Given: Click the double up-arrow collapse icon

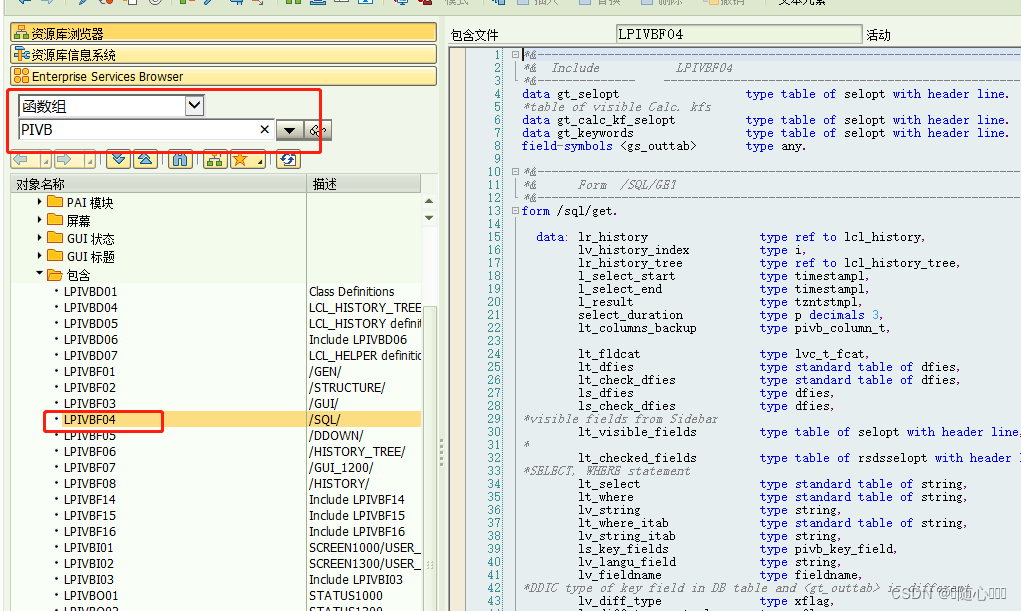Looking at the screenshot, I should 143,160.
